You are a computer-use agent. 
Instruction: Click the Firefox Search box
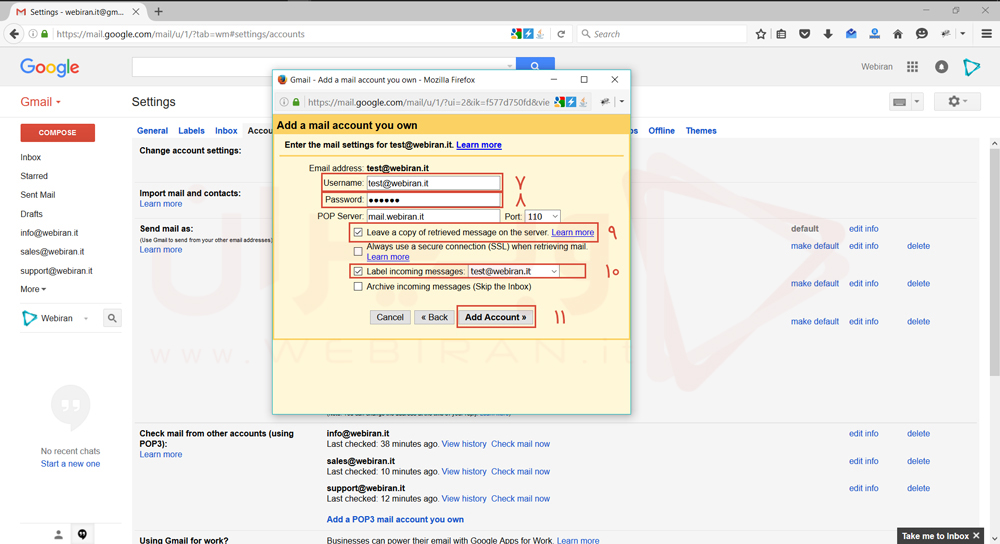[x=662, y=34]
